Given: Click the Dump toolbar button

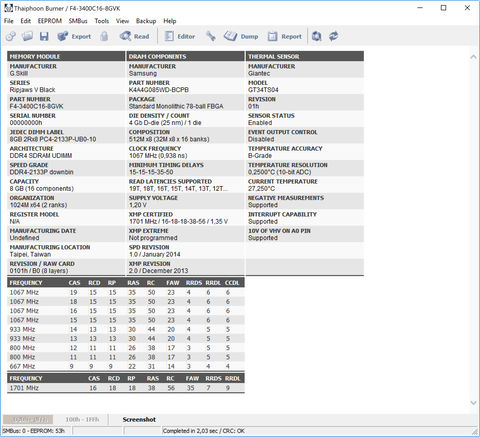Looking at the screenshot, I should click(241, 36).
